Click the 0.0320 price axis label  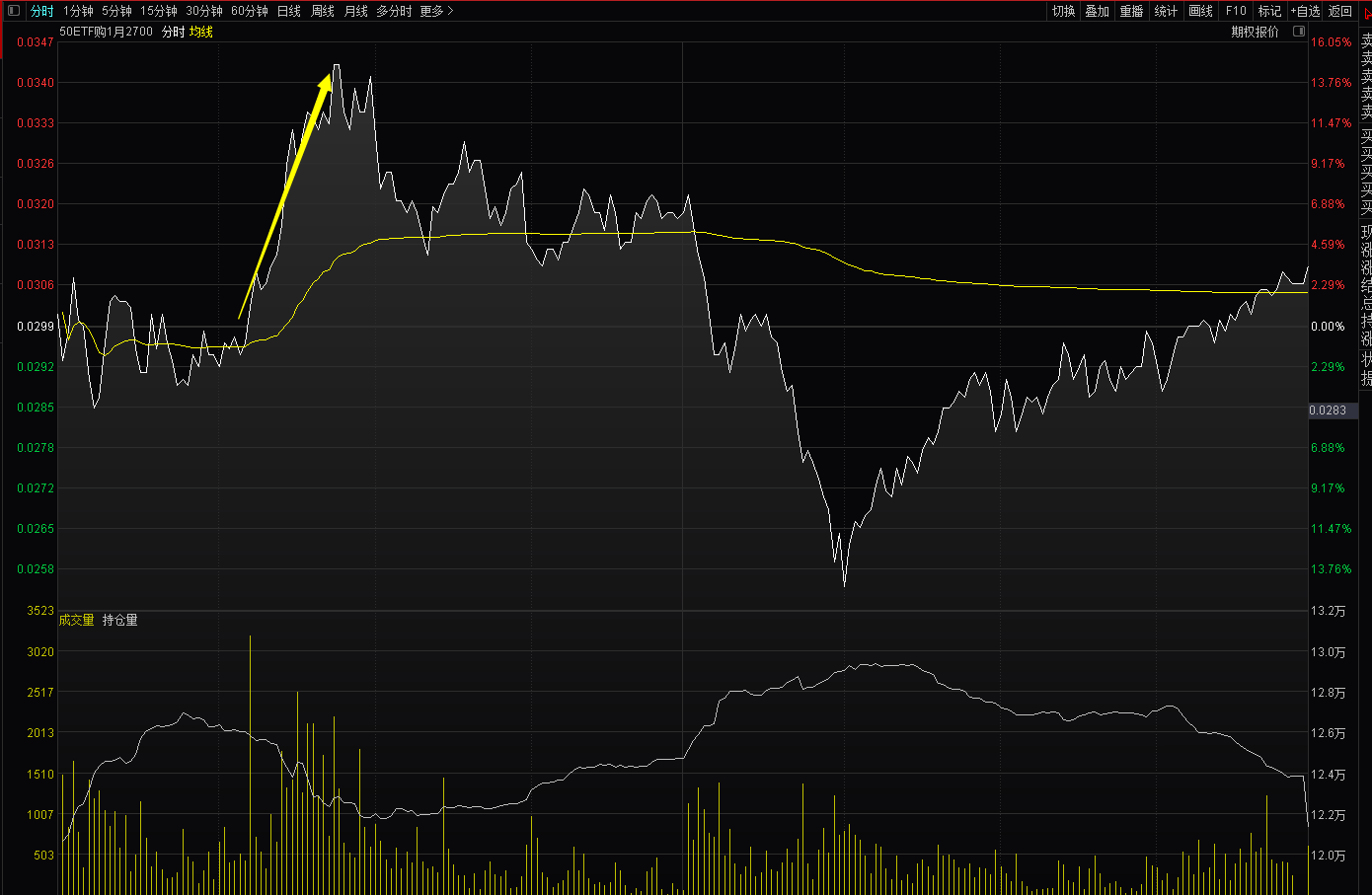point(36,204)
